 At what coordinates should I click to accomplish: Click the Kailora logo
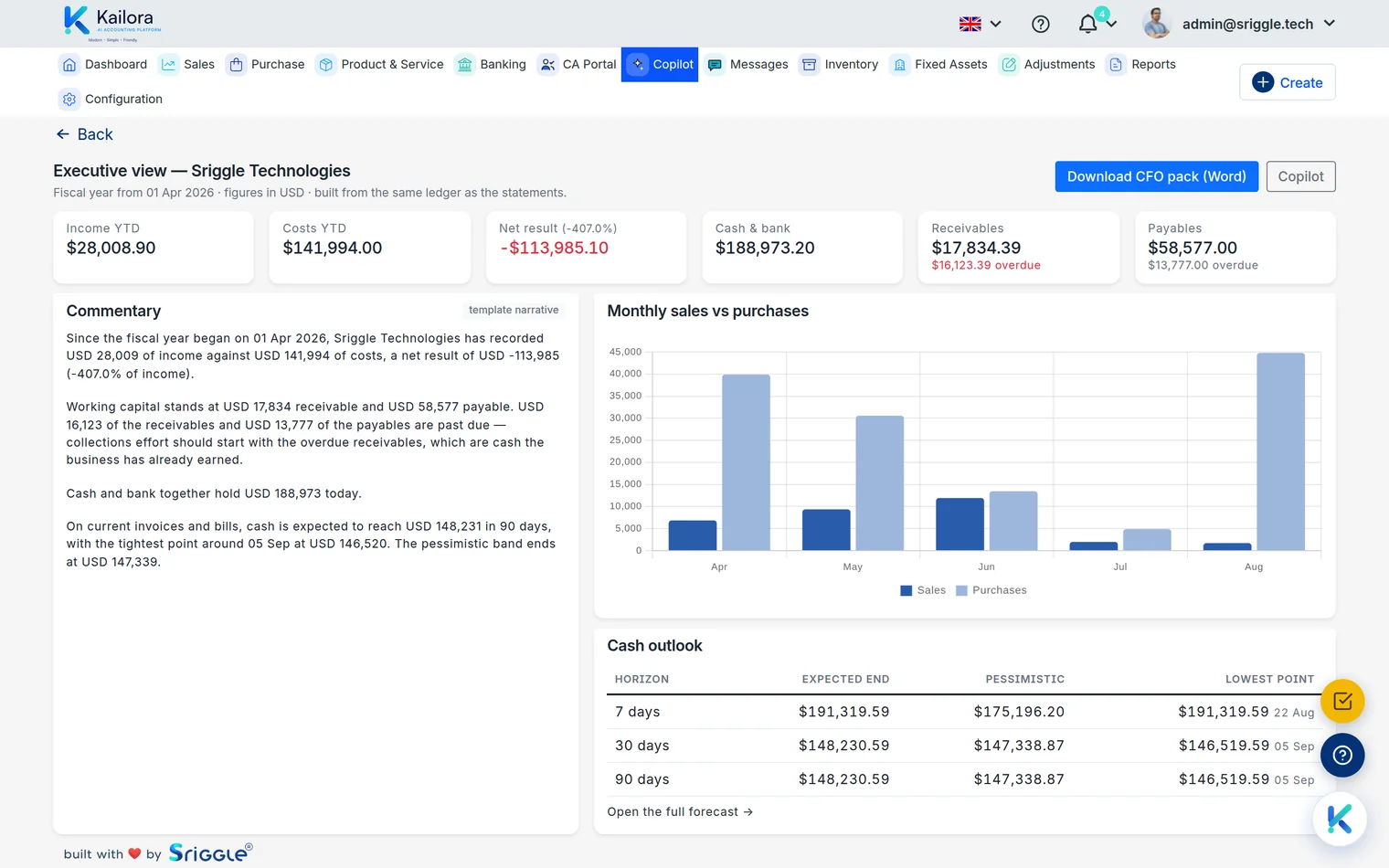112,23
